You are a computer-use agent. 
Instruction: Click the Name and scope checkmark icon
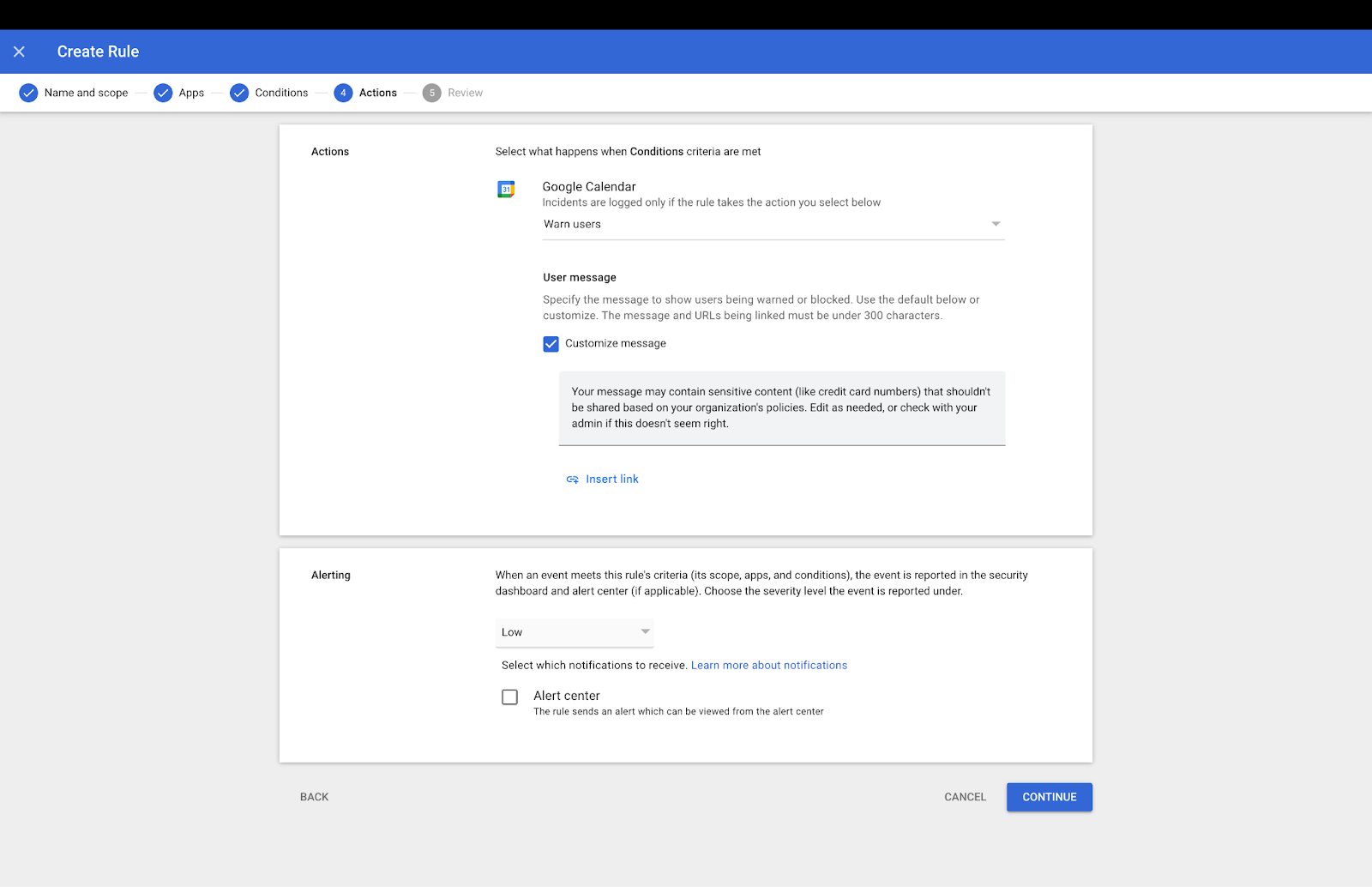point(28,93)
